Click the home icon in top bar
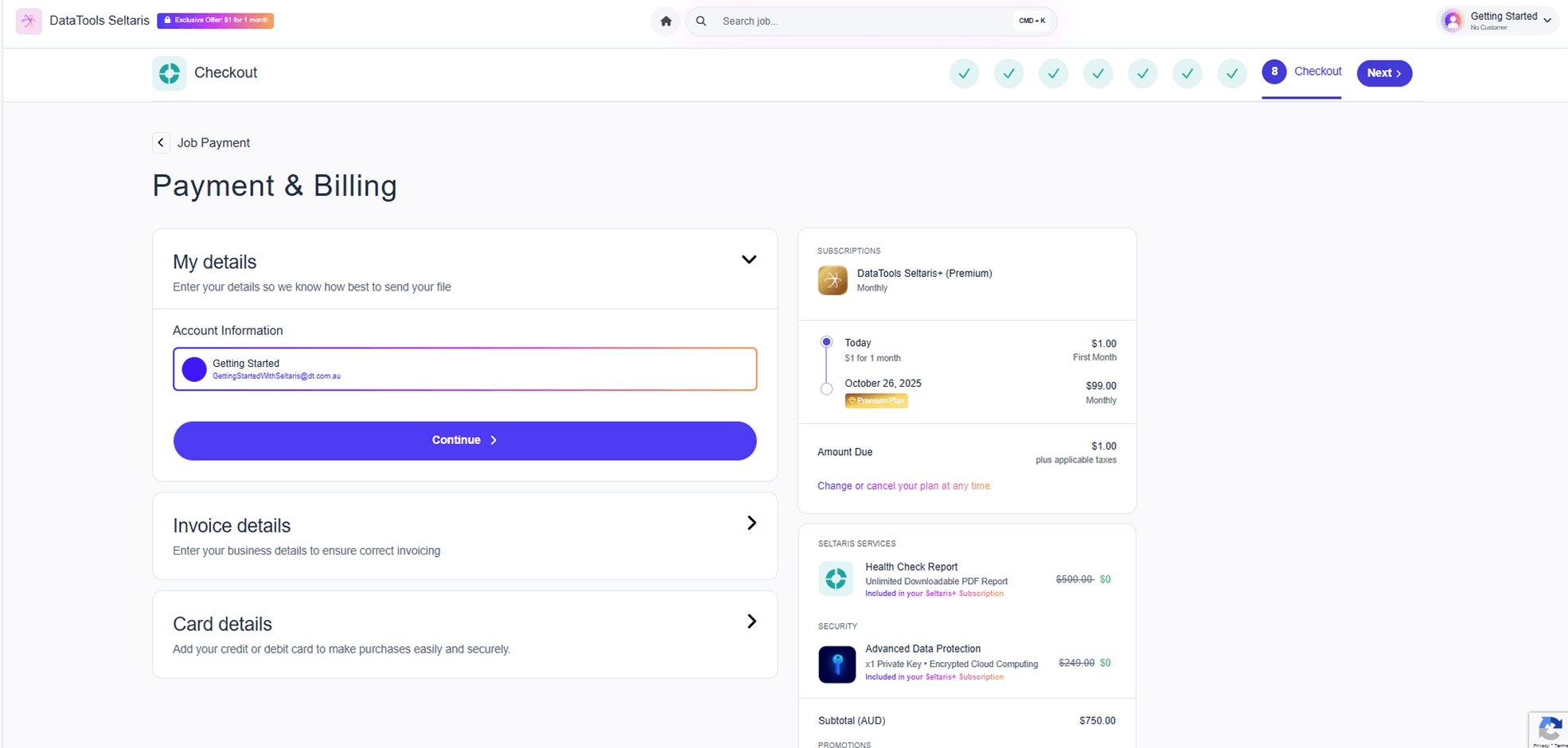 [665, 21]
